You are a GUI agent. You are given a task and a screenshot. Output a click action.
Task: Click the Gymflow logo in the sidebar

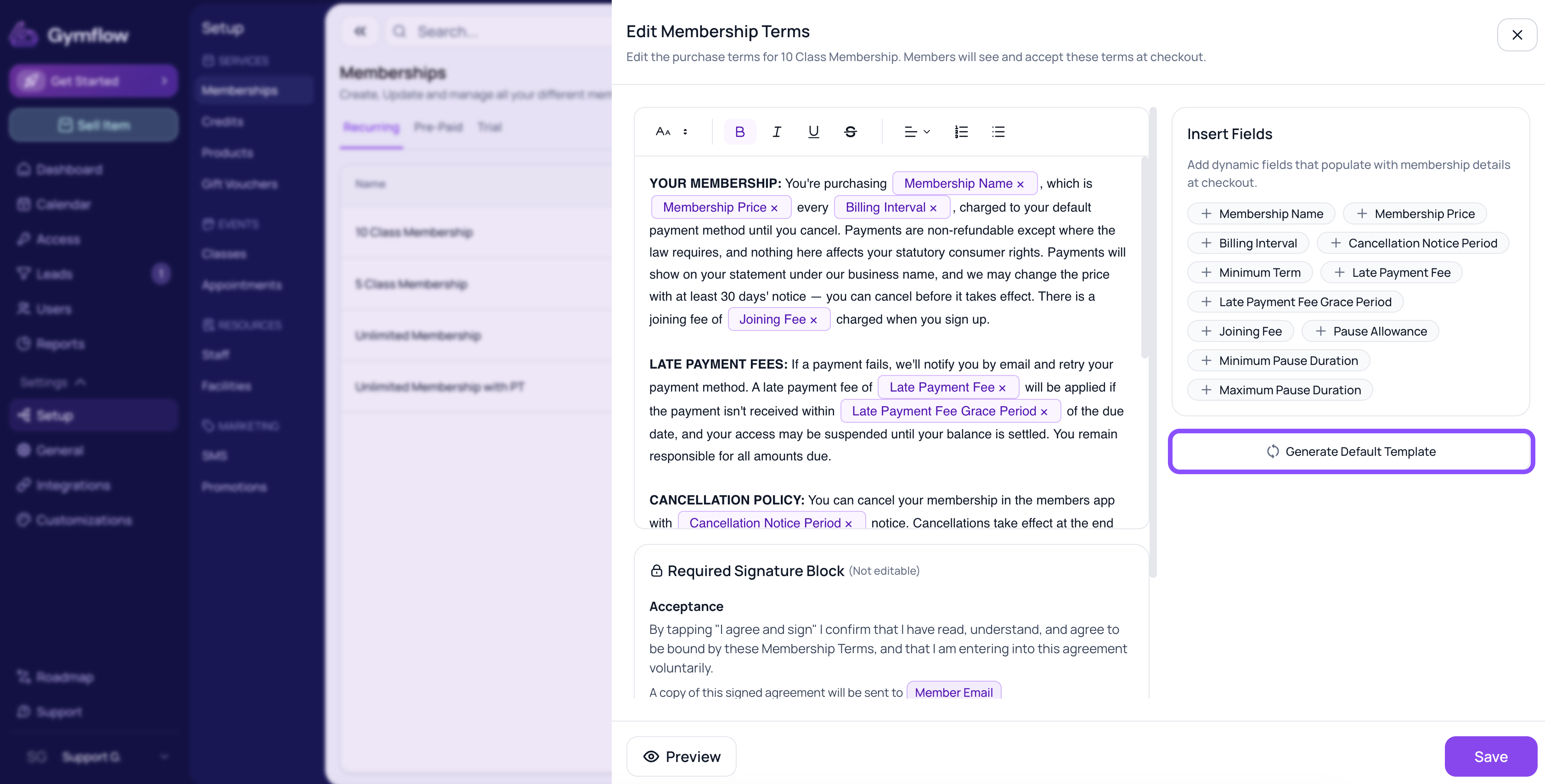pos(69,35)
